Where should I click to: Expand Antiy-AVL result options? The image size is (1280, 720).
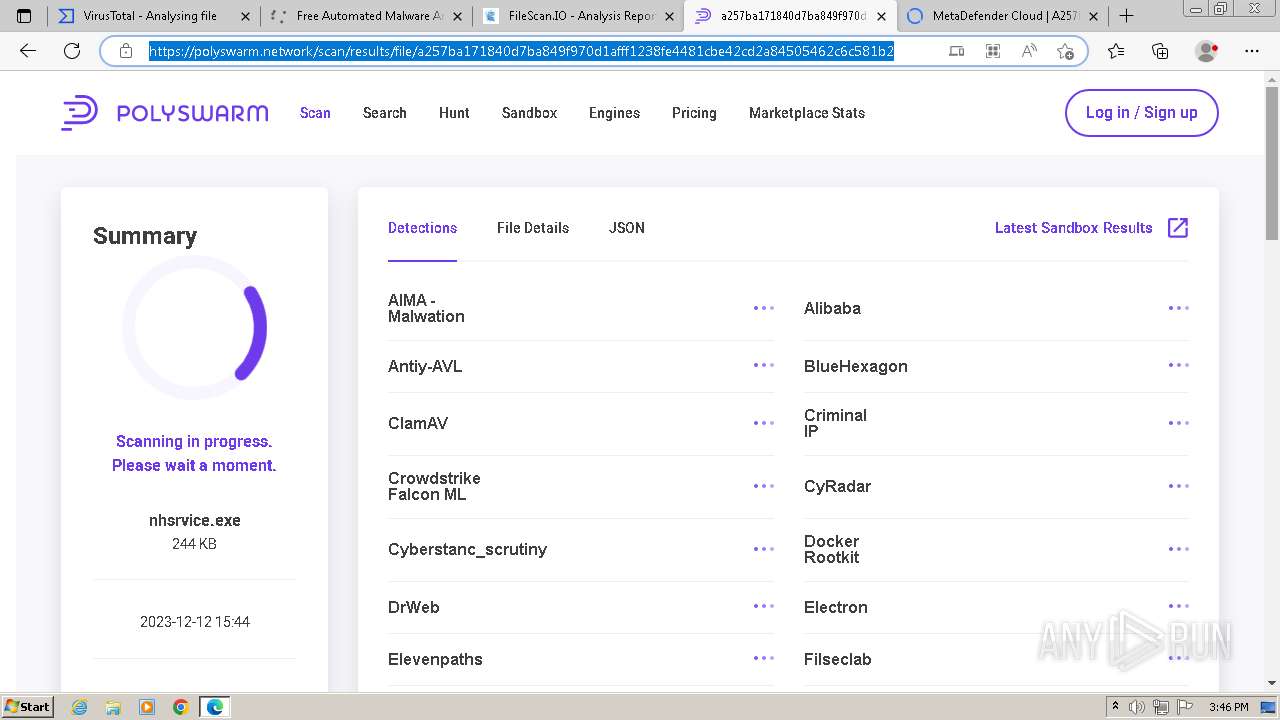coord(764,366)
